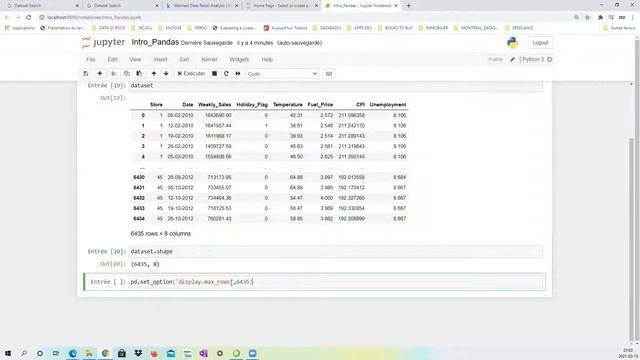Rename the notebook title Intro_Pandas
Viewport: 640px width, 360px height.
tap(155, 42)
